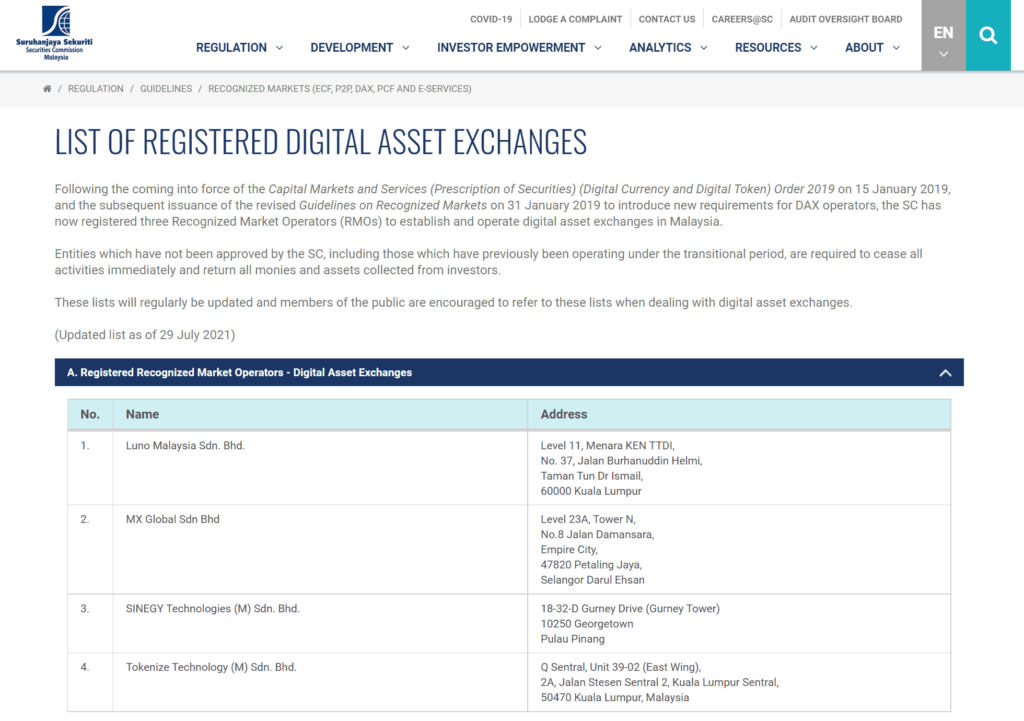1024x721 pixels.
Task: Open the Audit Oversight Board link
Action: [846, 19]
